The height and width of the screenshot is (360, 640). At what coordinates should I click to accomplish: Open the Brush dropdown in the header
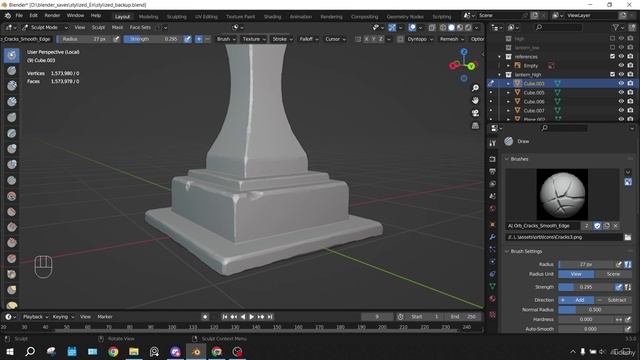[226, 39]
